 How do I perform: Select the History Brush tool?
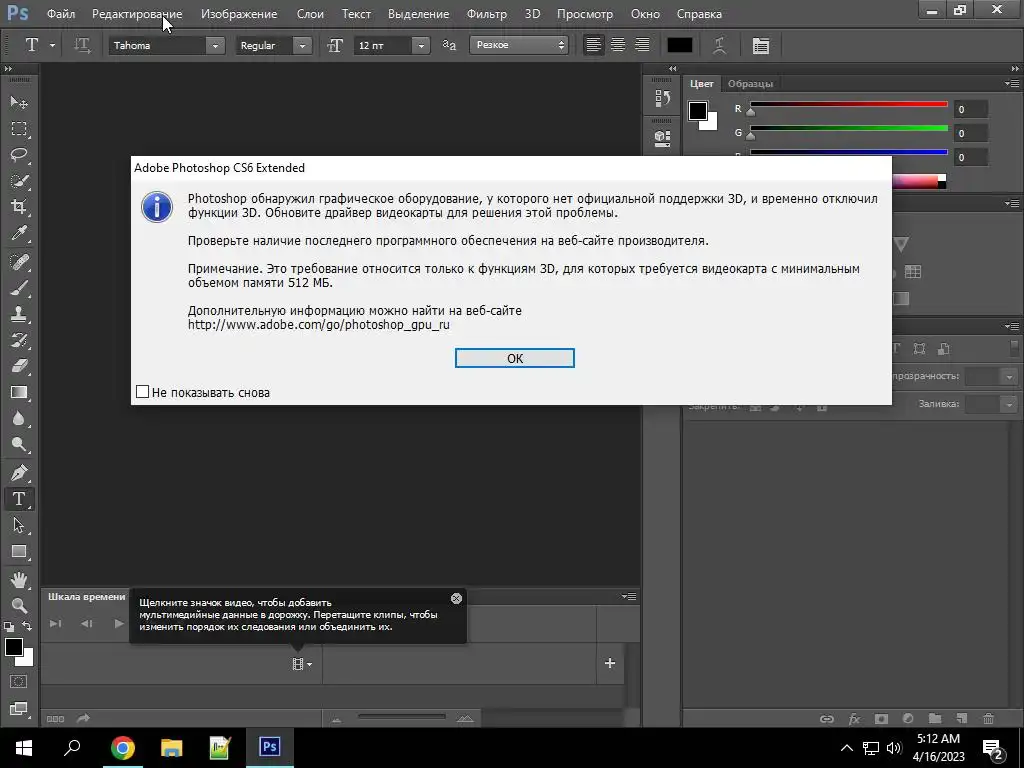18,340
